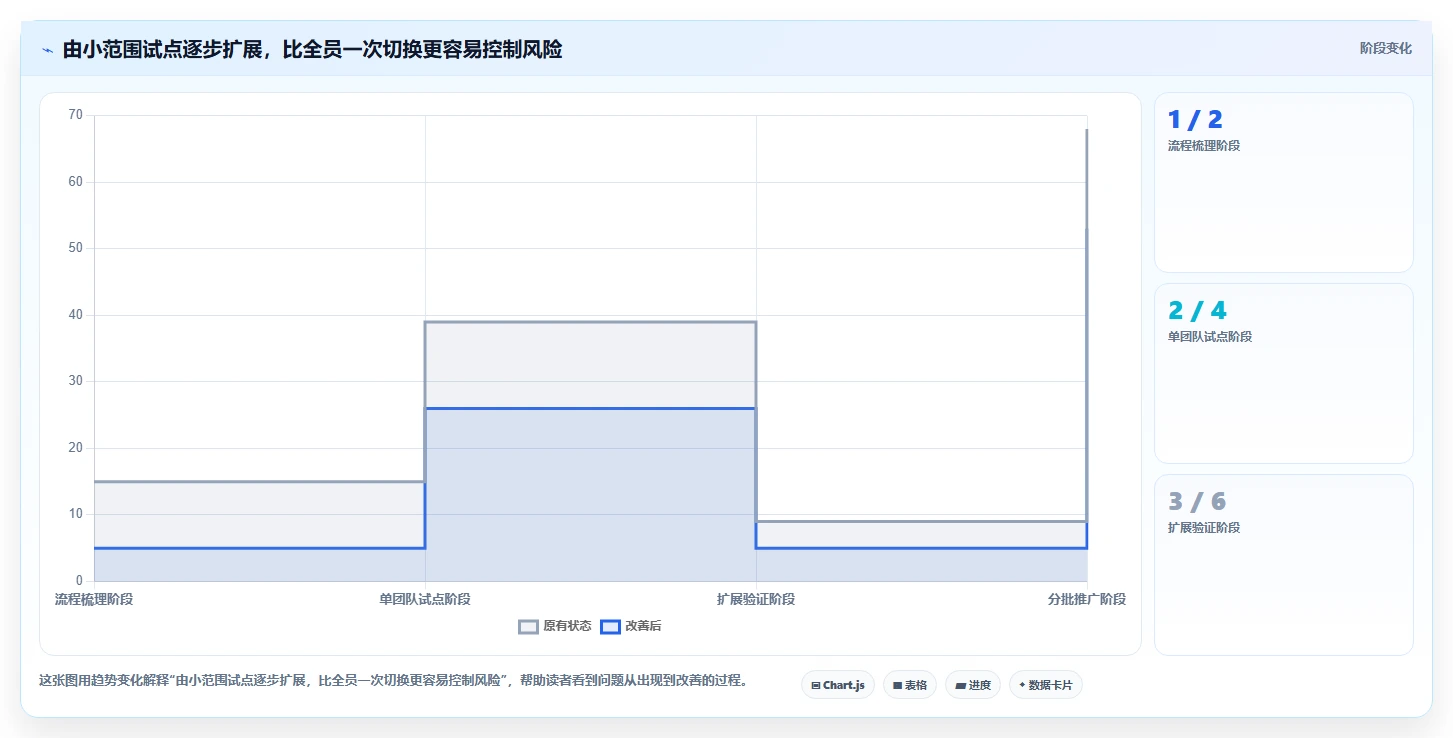Click the 数据卡片 tag icon
1453x738 pixels.
coord(1022,685)
